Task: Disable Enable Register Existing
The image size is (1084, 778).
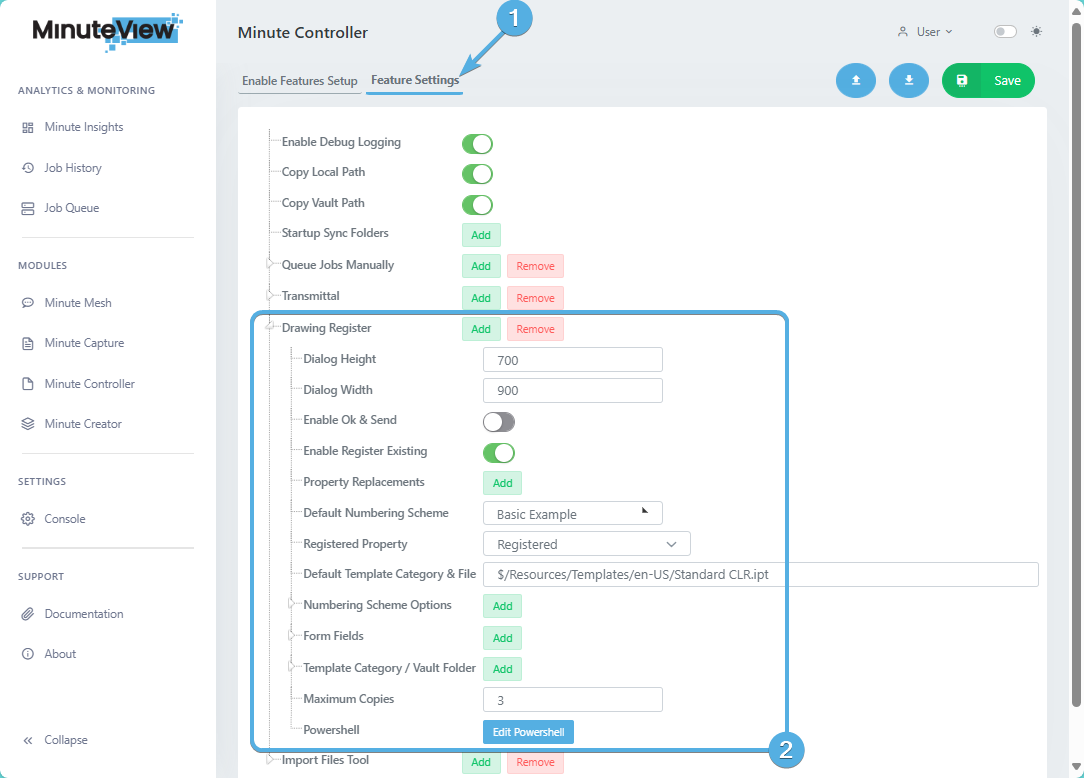Action: [498, 452]
